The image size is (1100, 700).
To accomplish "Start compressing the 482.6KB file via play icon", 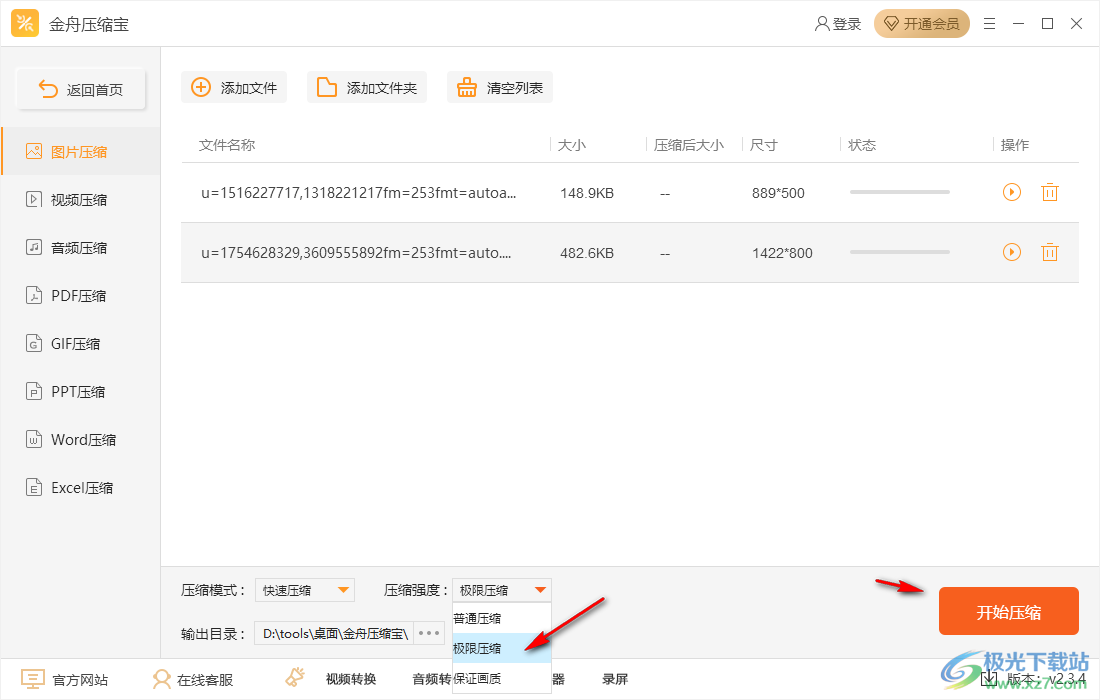I will [x=1012, y=252].
